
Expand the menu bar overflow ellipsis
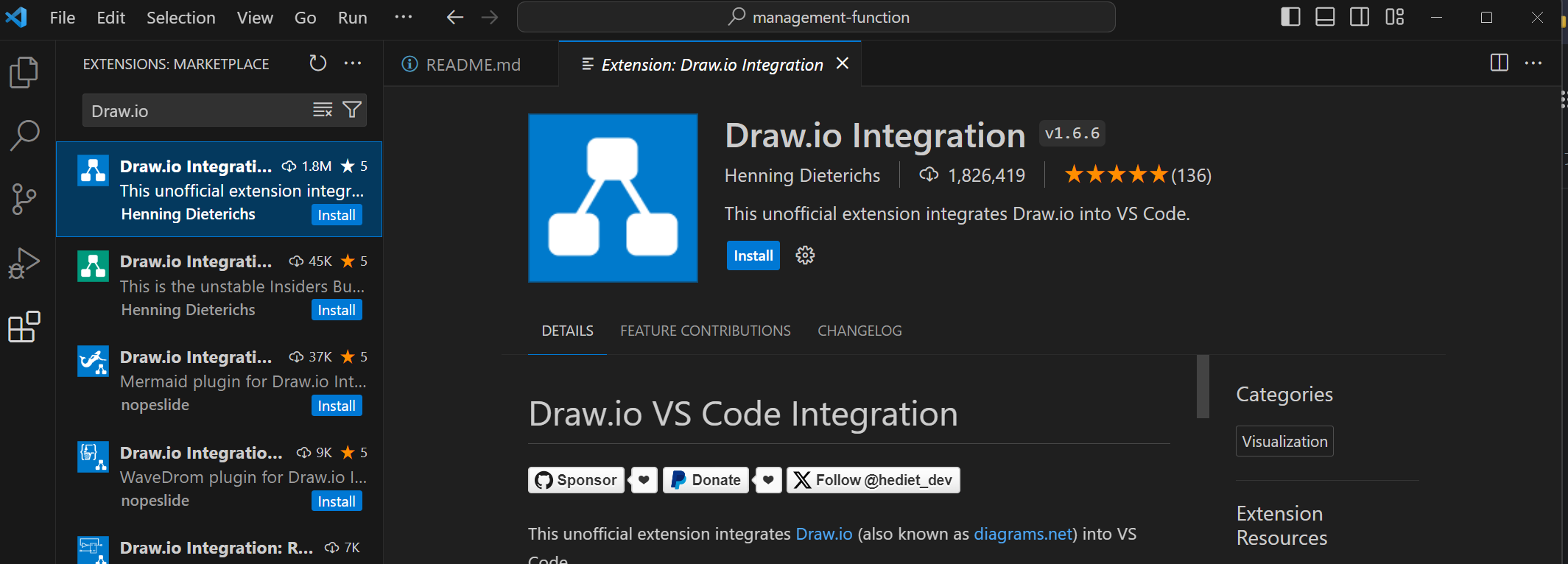pos(404,17)
